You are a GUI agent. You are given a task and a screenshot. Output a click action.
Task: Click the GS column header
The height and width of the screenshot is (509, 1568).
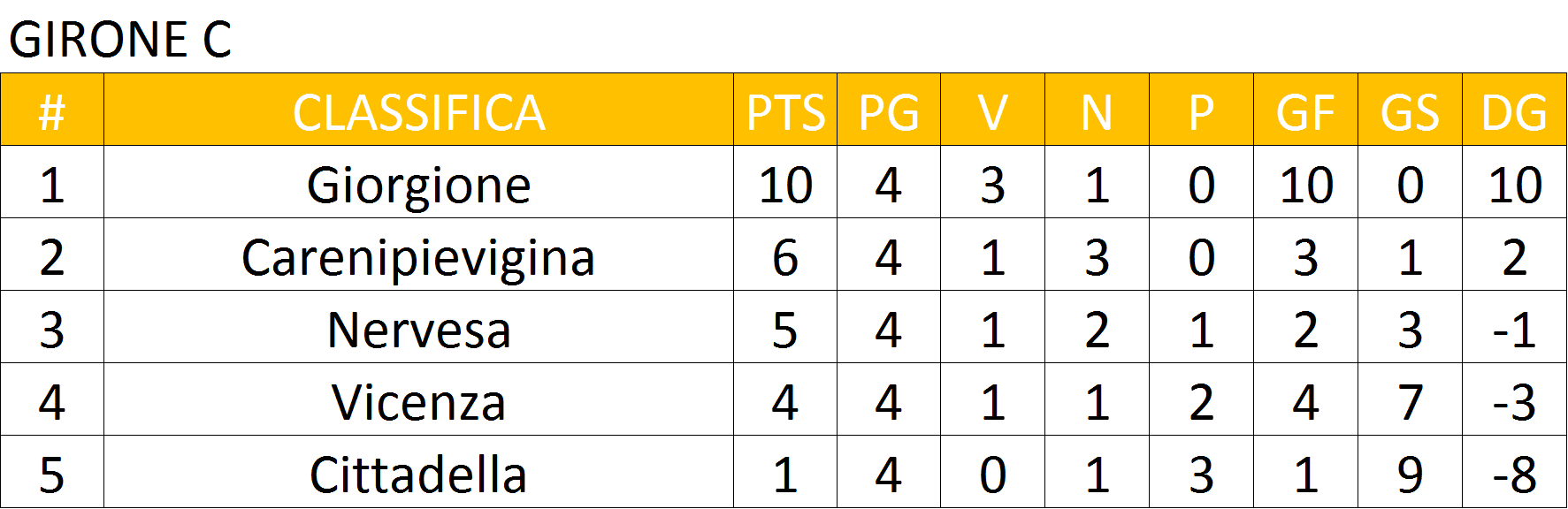tap(1411, 110)
